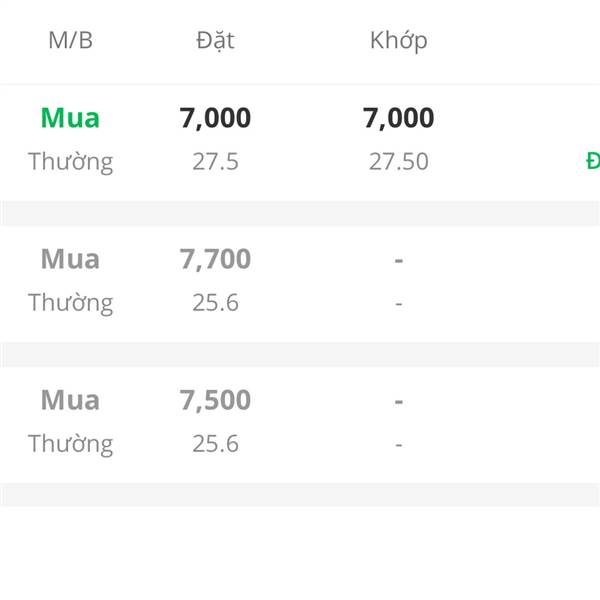Click the 7,700 order quantity value

pos(215,259)
